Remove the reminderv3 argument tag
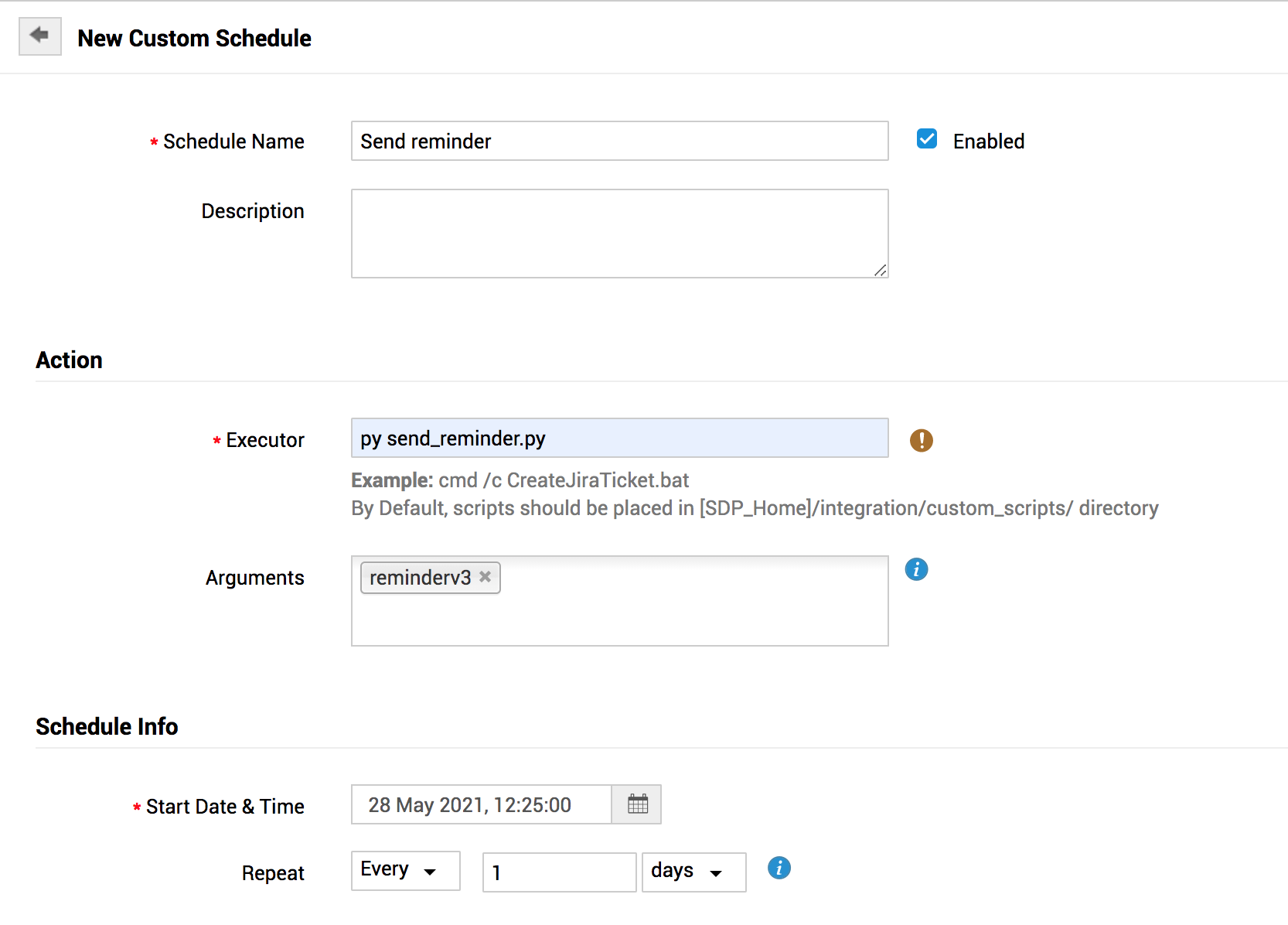 coord(485,577)
